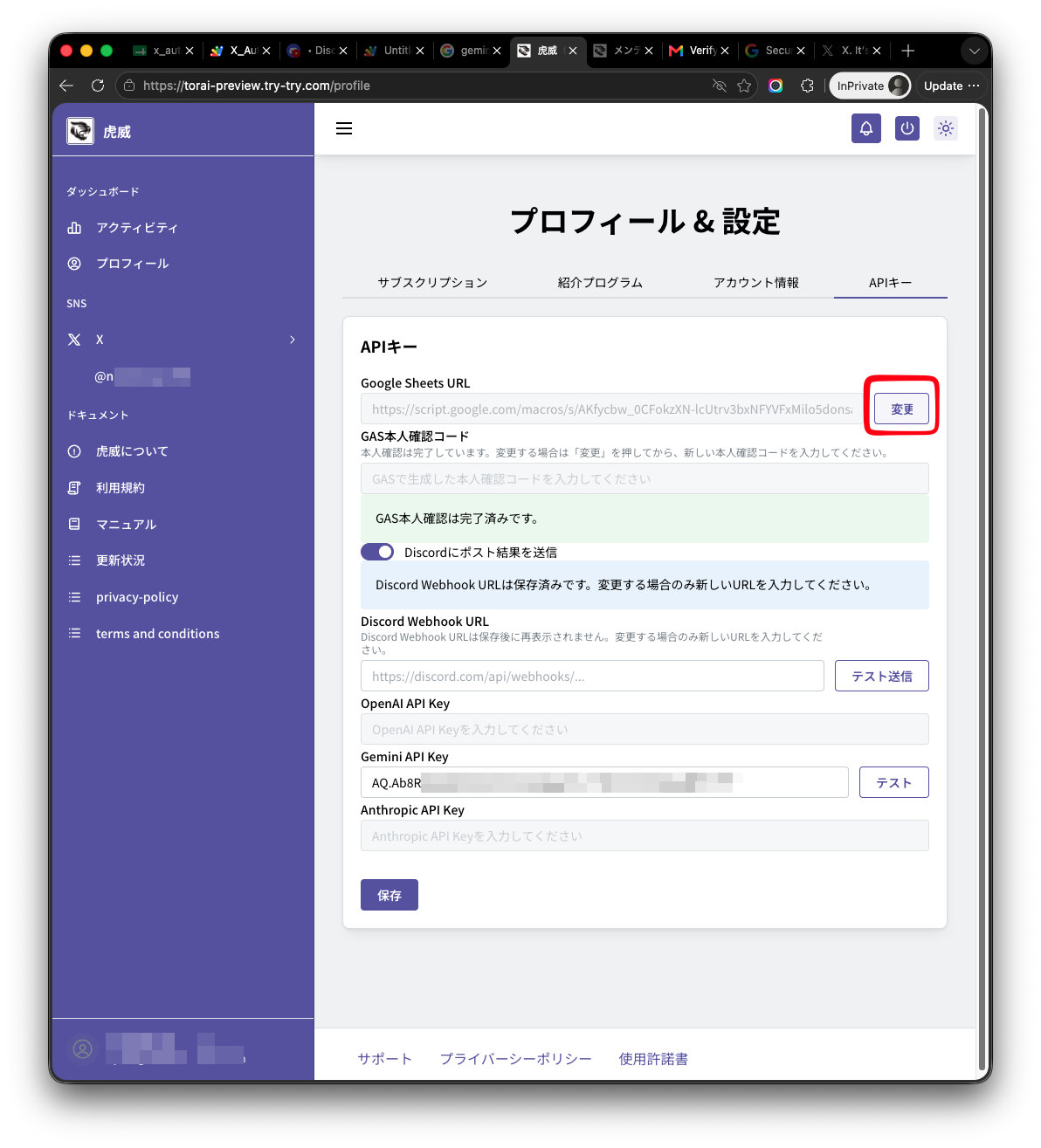This screenshot has width=1041, height=1148.
Task: Click the X logo icon in the sidebar
Action: (x=74, y=340)
